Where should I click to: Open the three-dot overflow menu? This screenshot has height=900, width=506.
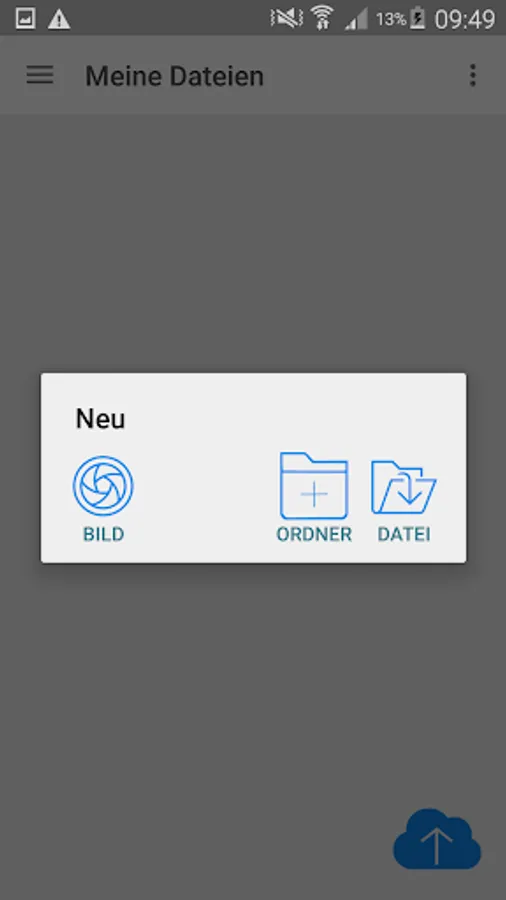[x=473, y=75]
